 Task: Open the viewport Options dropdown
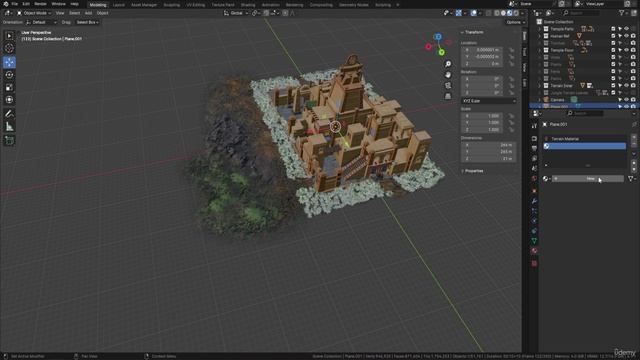coord(515,22)
